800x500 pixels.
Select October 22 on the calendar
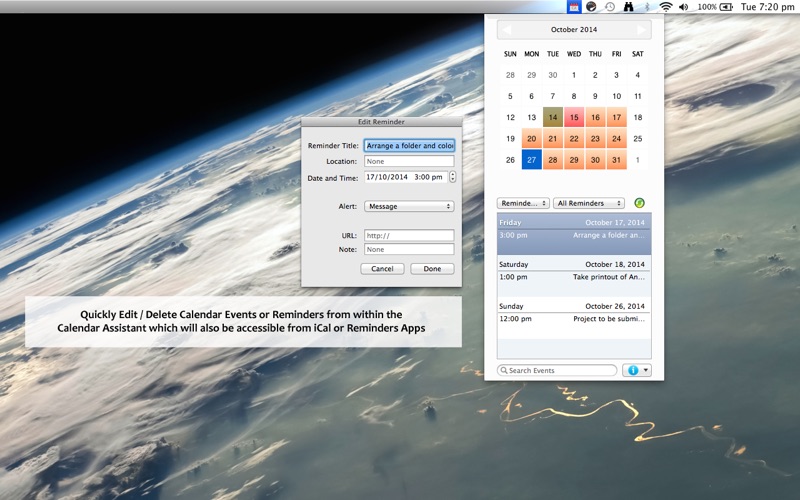coord(574,139)
